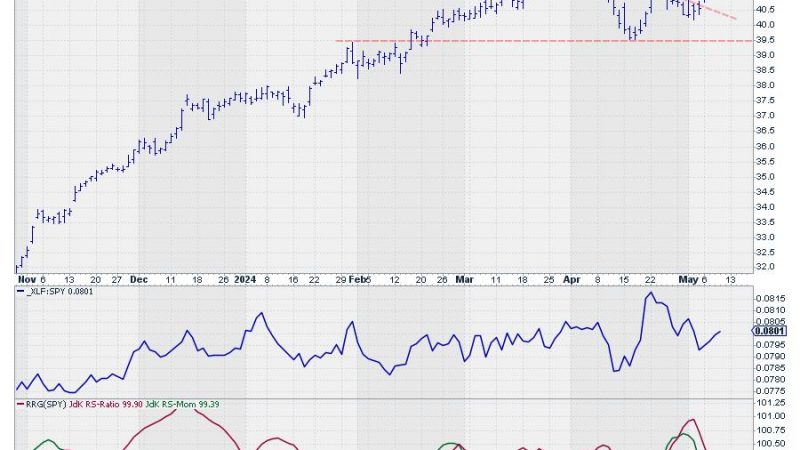Click the 'Apr' date axis label
Image resolution: width=800 pixels, height=450 pixels.
(x=572, y=280)
